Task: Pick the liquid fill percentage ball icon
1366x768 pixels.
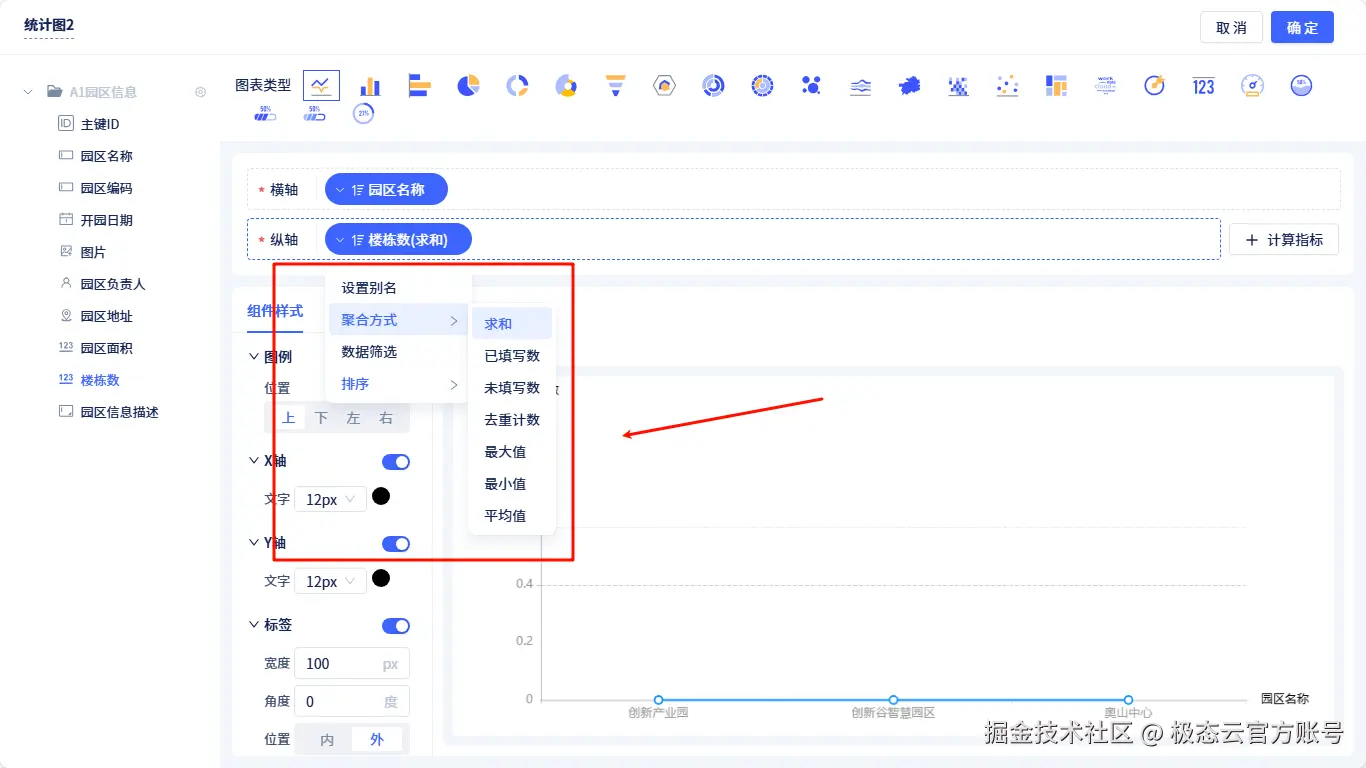Action: (x=1301, y=86)
